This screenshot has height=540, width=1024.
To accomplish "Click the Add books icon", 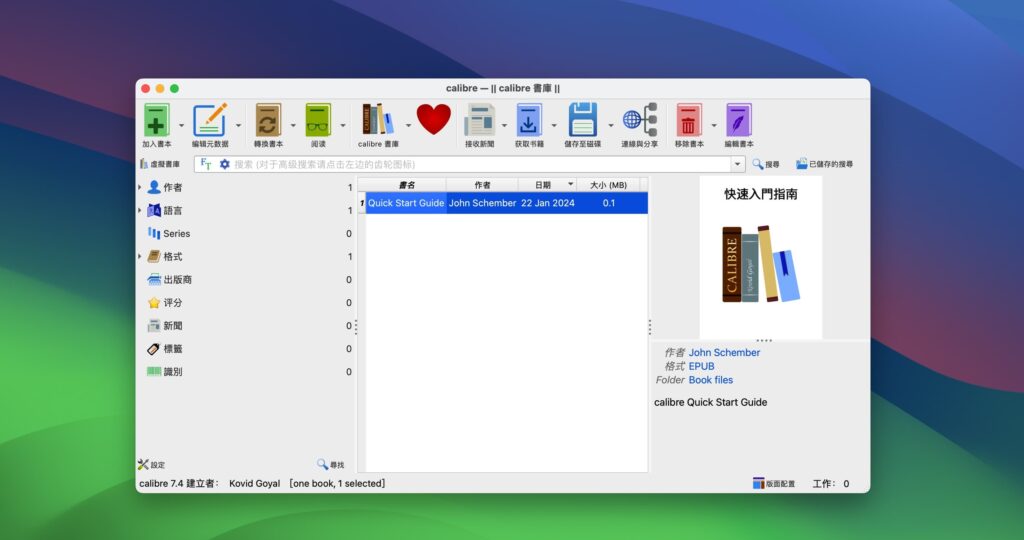I will coord(157,120).
